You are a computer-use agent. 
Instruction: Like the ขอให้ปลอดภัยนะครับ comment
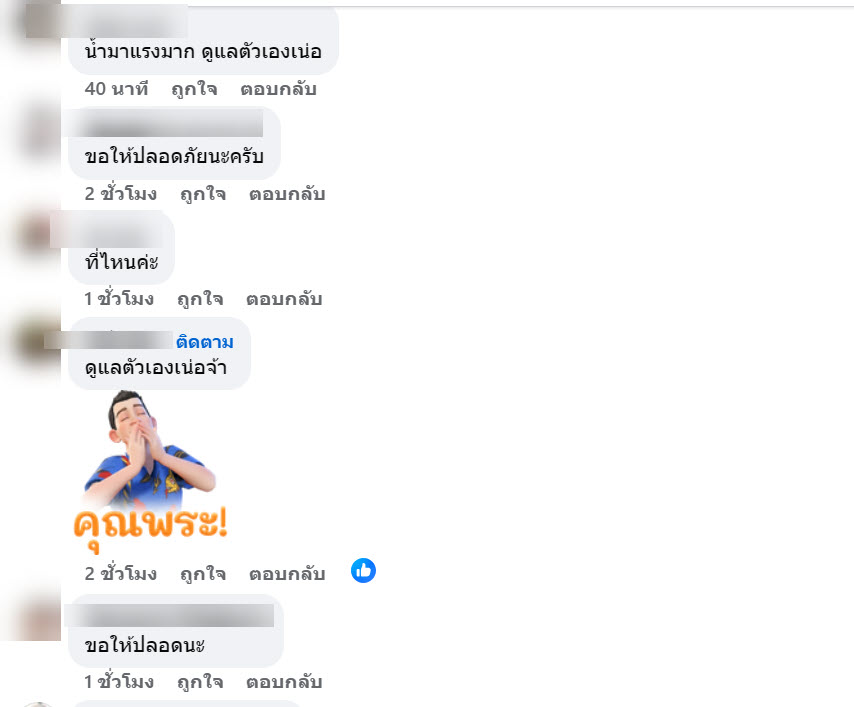[203, 194]
